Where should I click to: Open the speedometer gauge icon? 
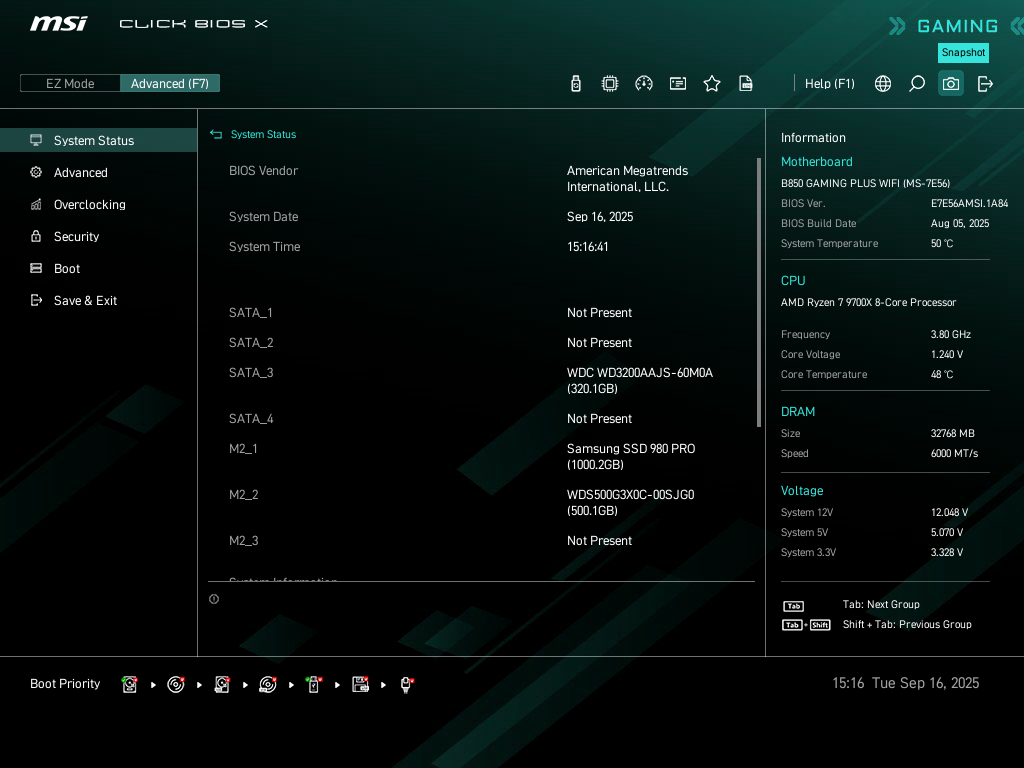644,84
